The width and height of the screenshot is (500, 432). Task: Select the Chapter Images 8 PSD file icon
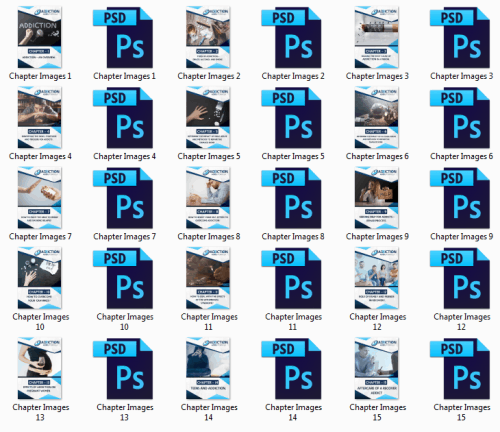pos(291,198)
